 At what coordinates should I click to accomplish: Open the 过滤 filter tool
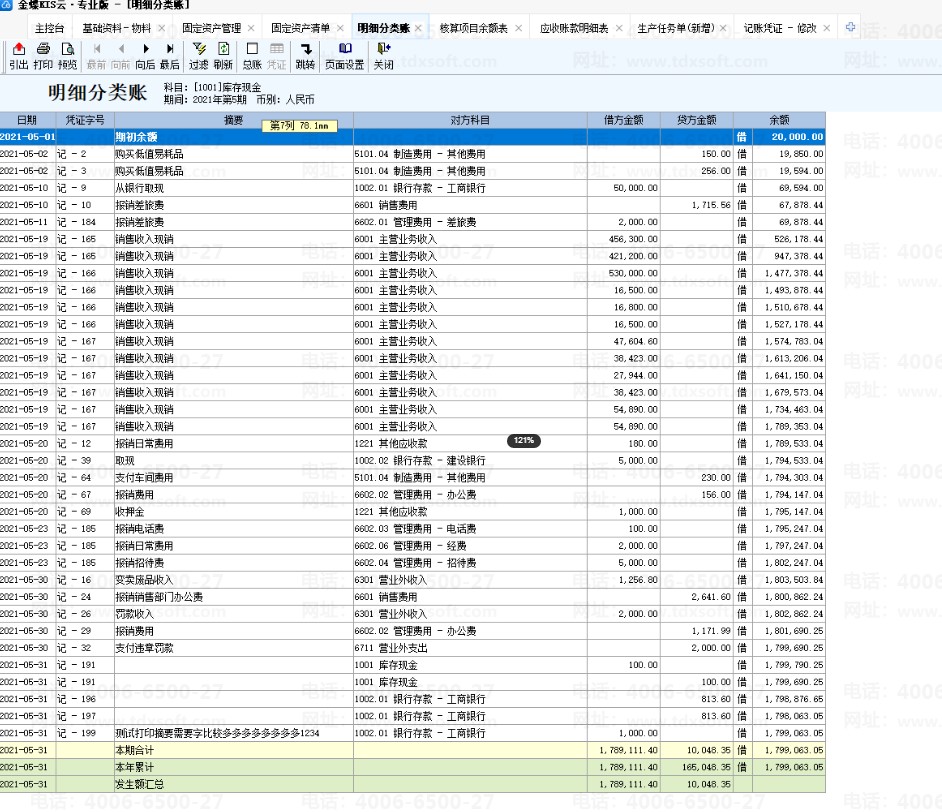[x=199, y=56]
